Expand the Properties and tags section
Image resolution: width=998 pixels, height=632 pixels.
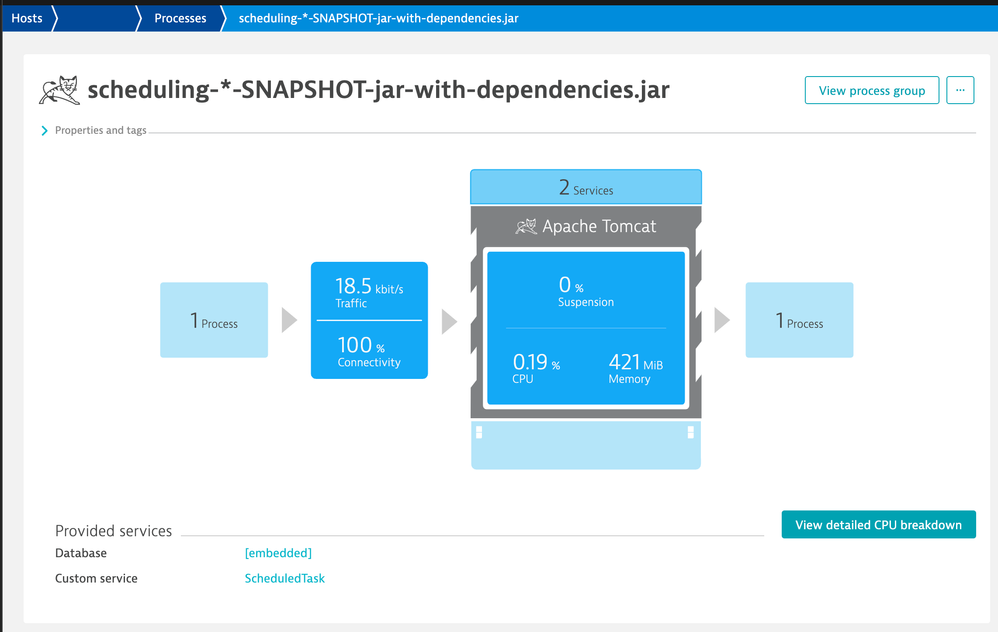tap(44, 131)
